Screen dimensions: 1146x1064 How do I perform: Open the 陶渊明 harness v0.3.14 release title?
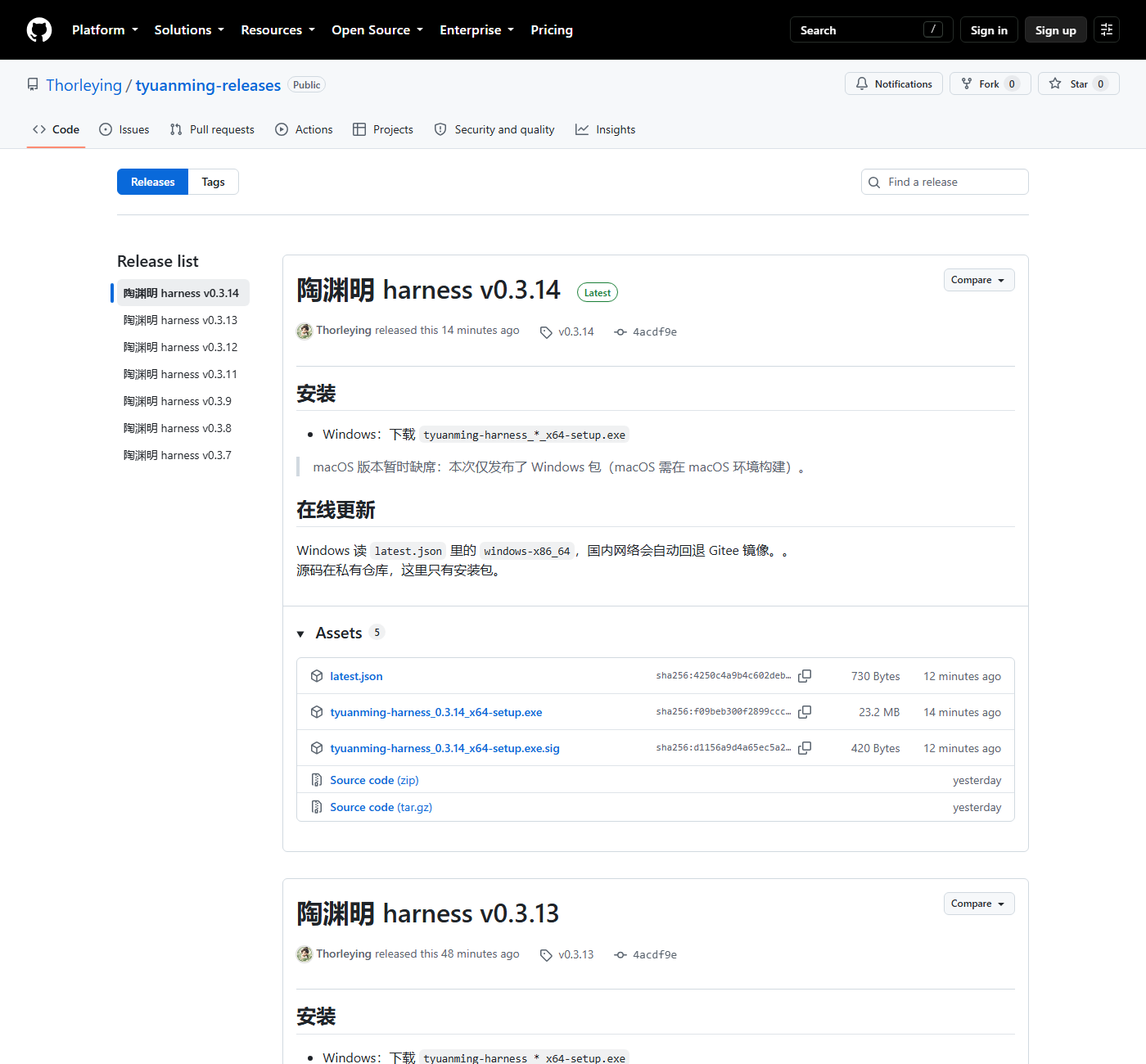point(428,290)
